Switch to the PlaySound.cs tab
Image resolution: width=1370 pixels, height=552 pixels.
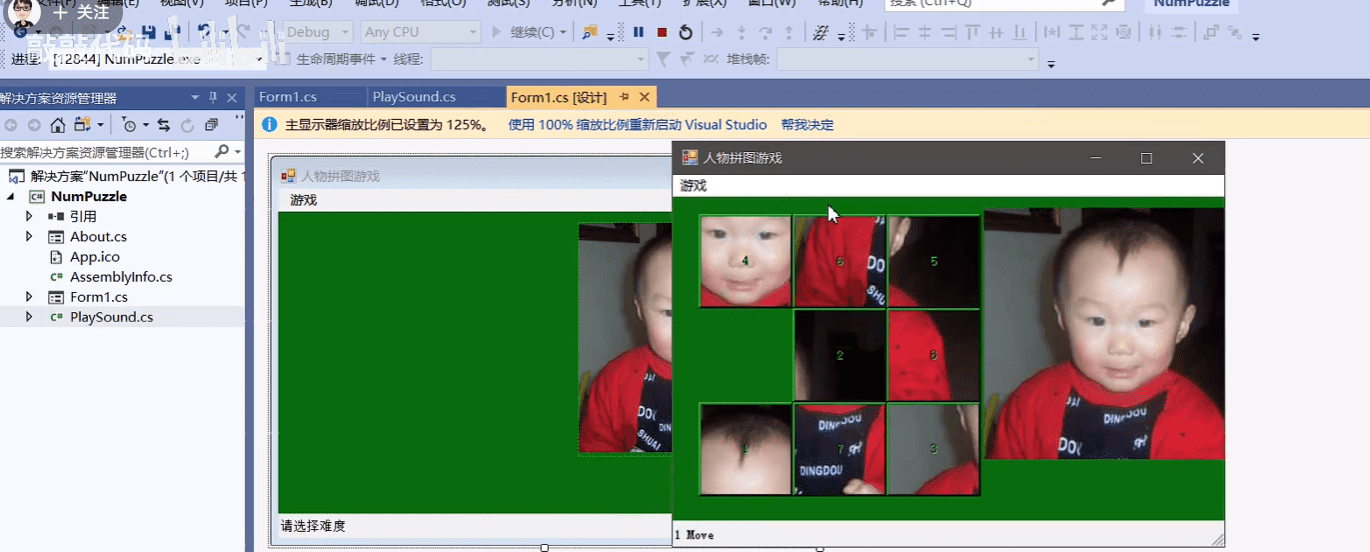[414, 97]
